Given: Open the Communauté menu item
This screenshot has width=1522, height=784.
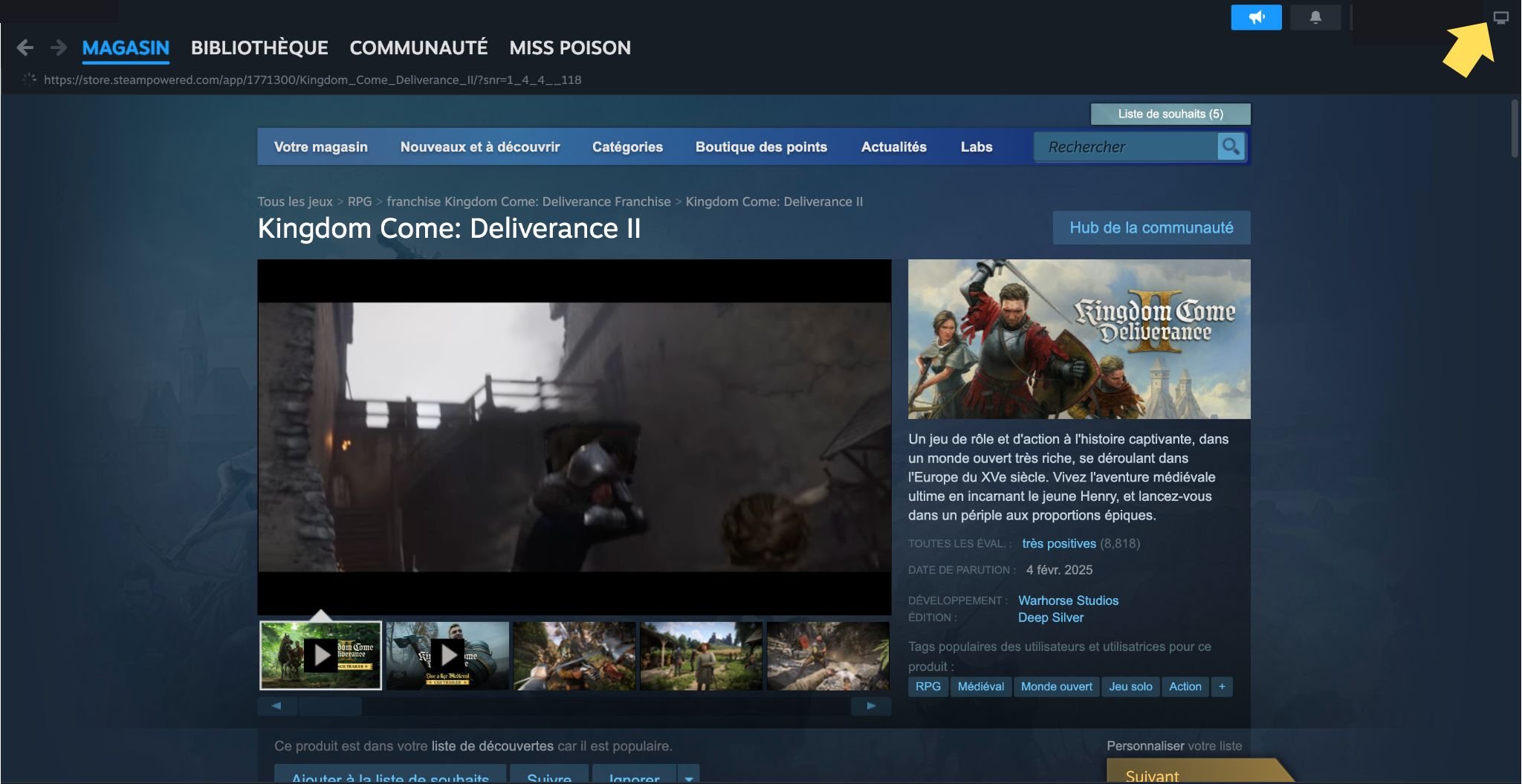Looking at the screenshot, I should pyautogui.click(x=418, y=48).
